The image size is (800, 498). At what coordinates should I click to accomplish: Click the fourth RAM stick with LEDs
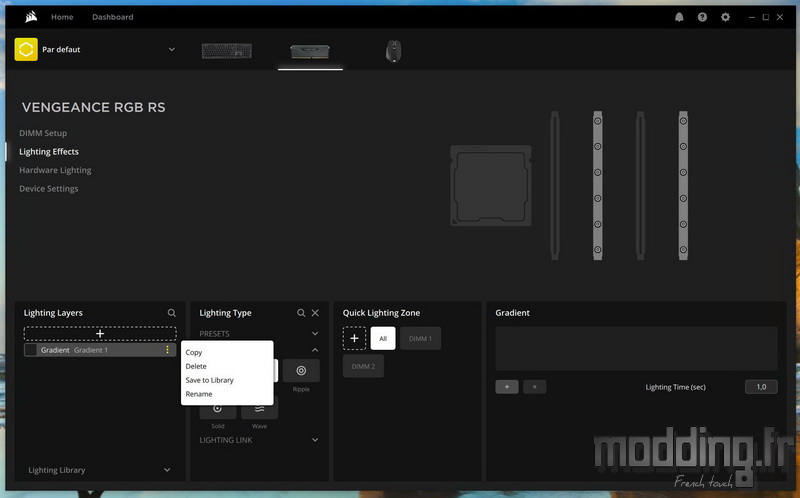click(x=683, y=186)
